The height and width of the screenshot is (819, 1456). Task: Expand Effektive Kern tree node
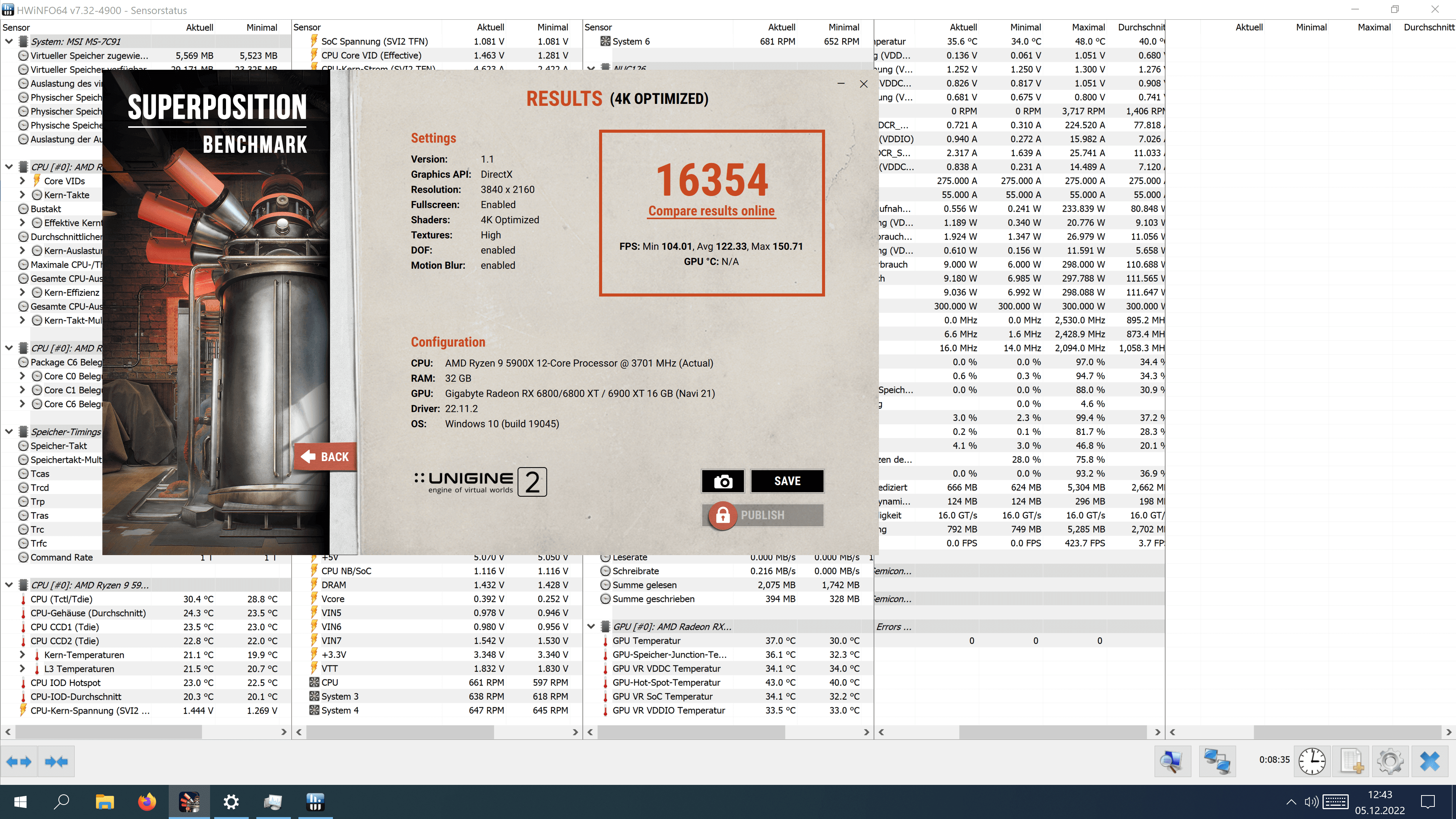[23, 223]
